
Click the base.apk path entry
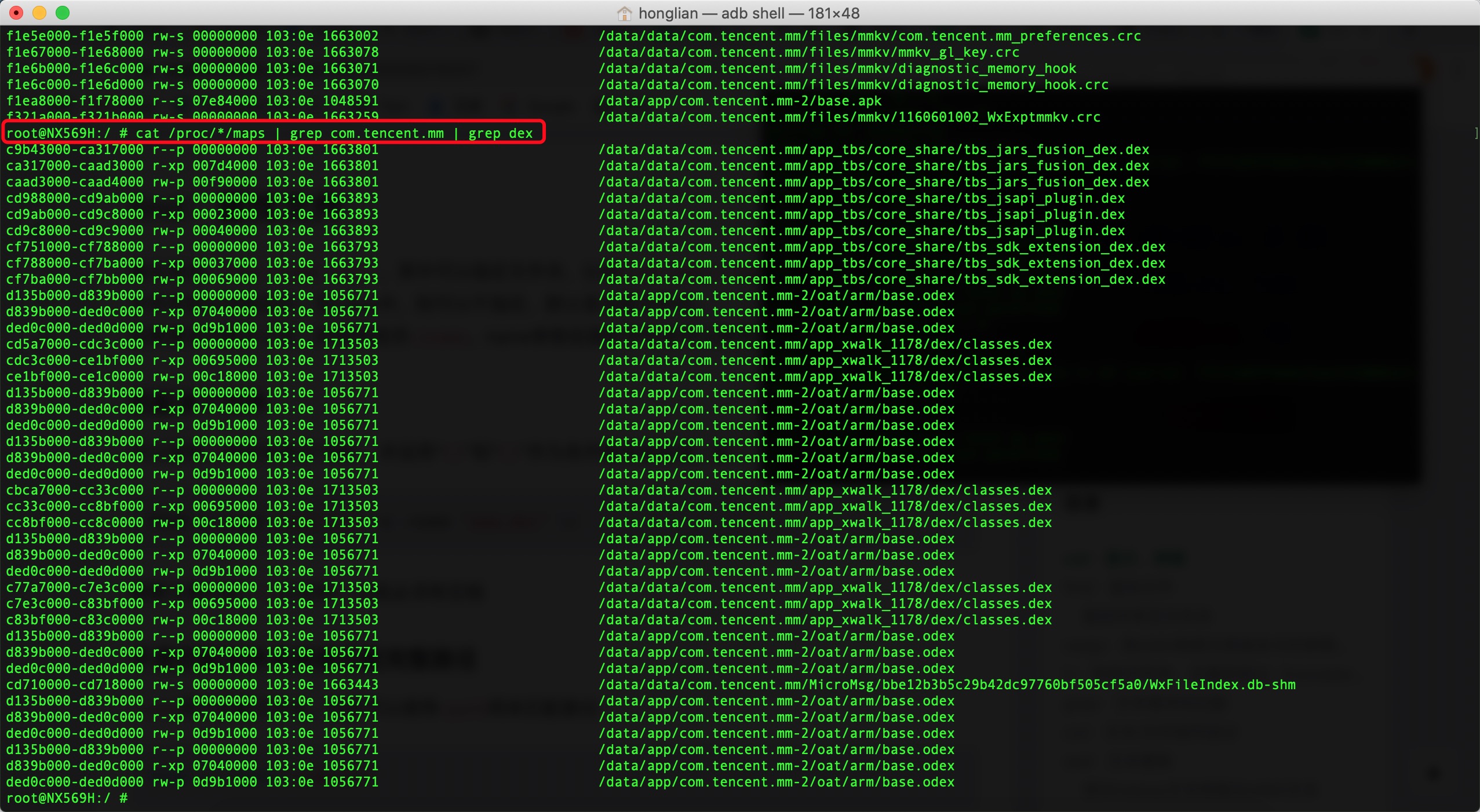pyautogui.click(x=740, y=101)
